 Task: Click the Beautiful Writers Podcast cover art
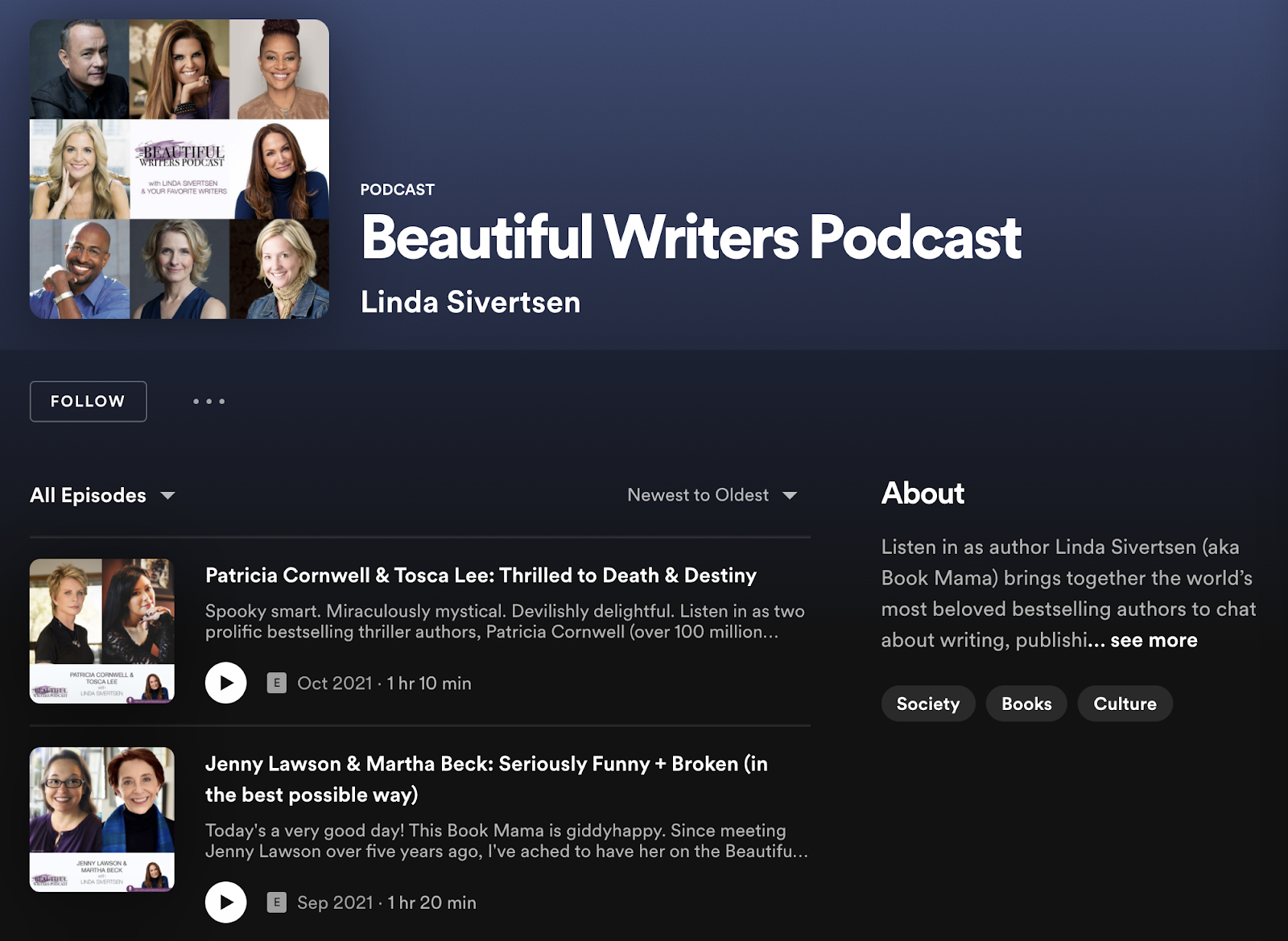pyautogui.click(x=180, y=169)
